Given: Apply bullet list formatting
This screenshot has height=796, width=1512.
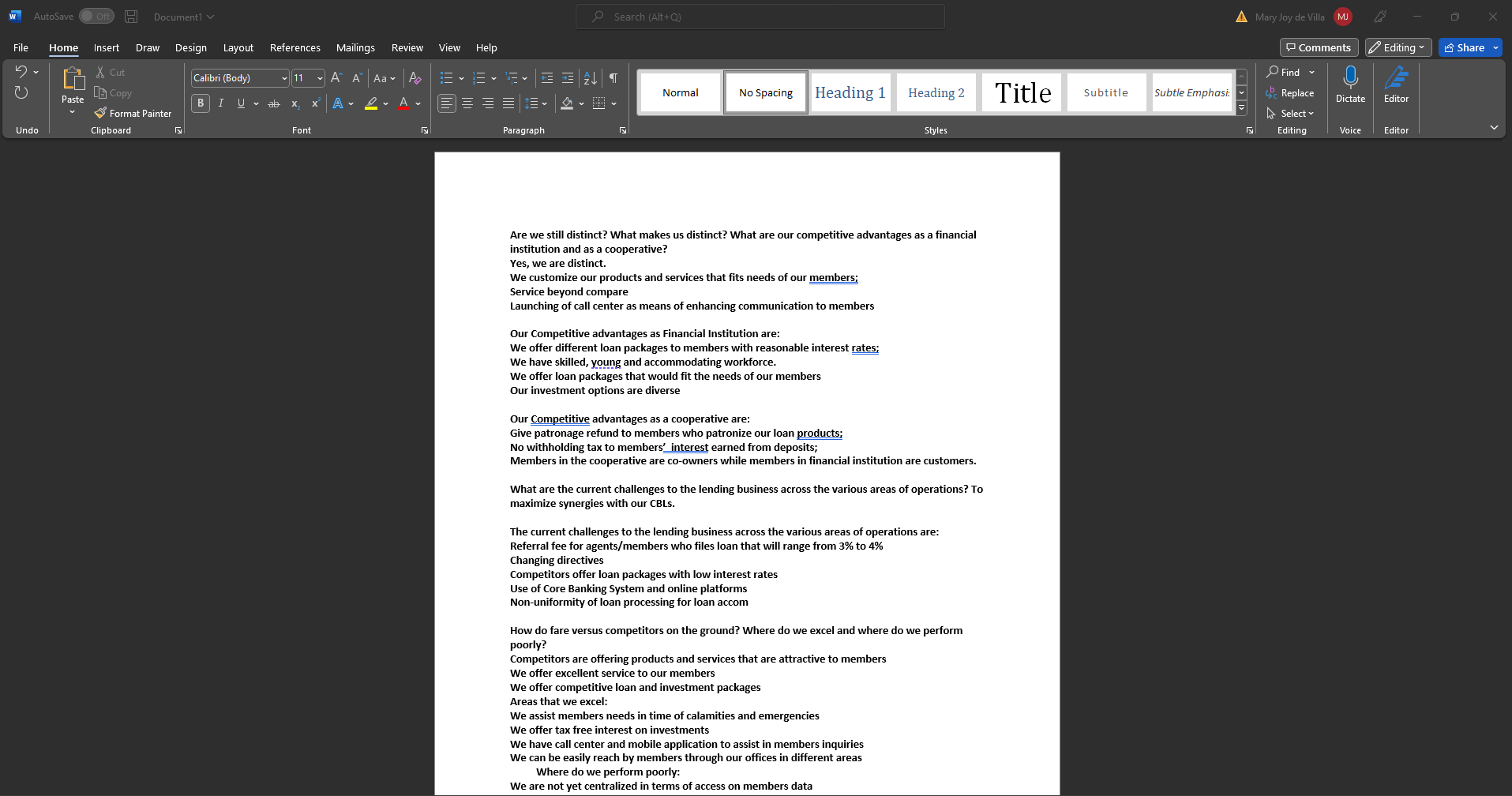Looking at the screenshot, I should [447, 77].
